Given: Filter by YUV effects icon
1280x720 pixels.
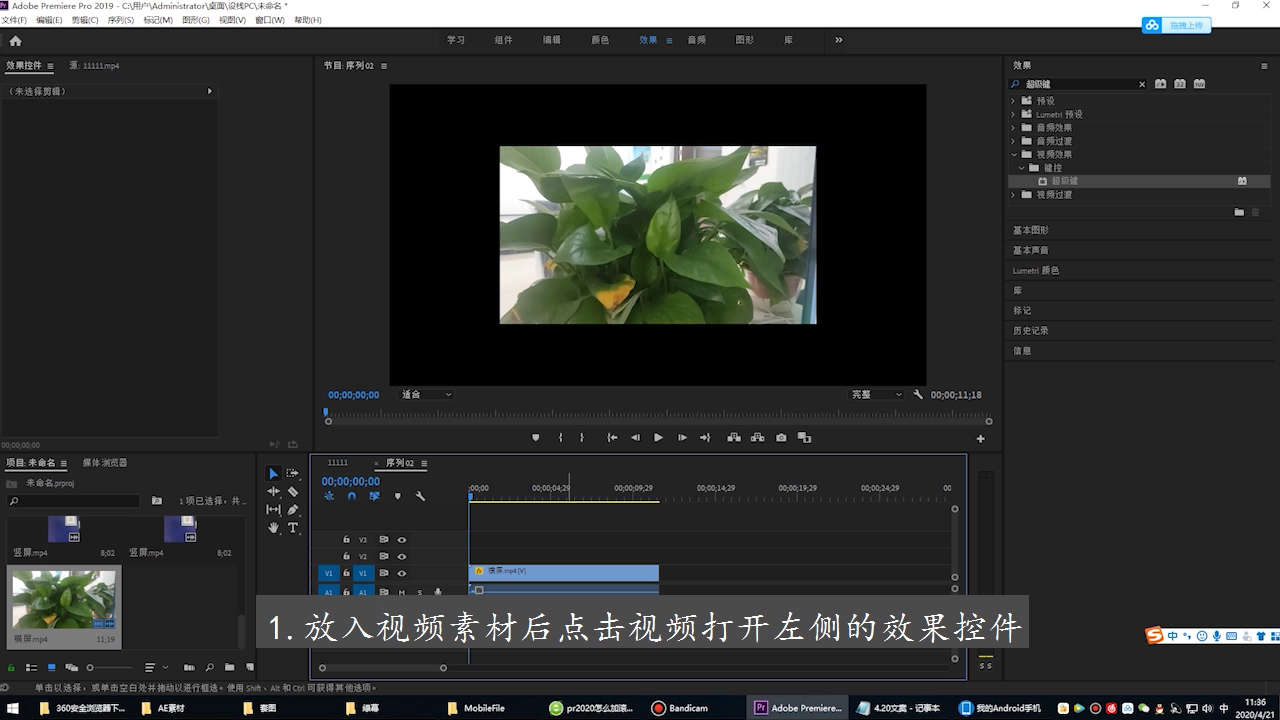Looking at the screenshot, I should click(1199, 84).
